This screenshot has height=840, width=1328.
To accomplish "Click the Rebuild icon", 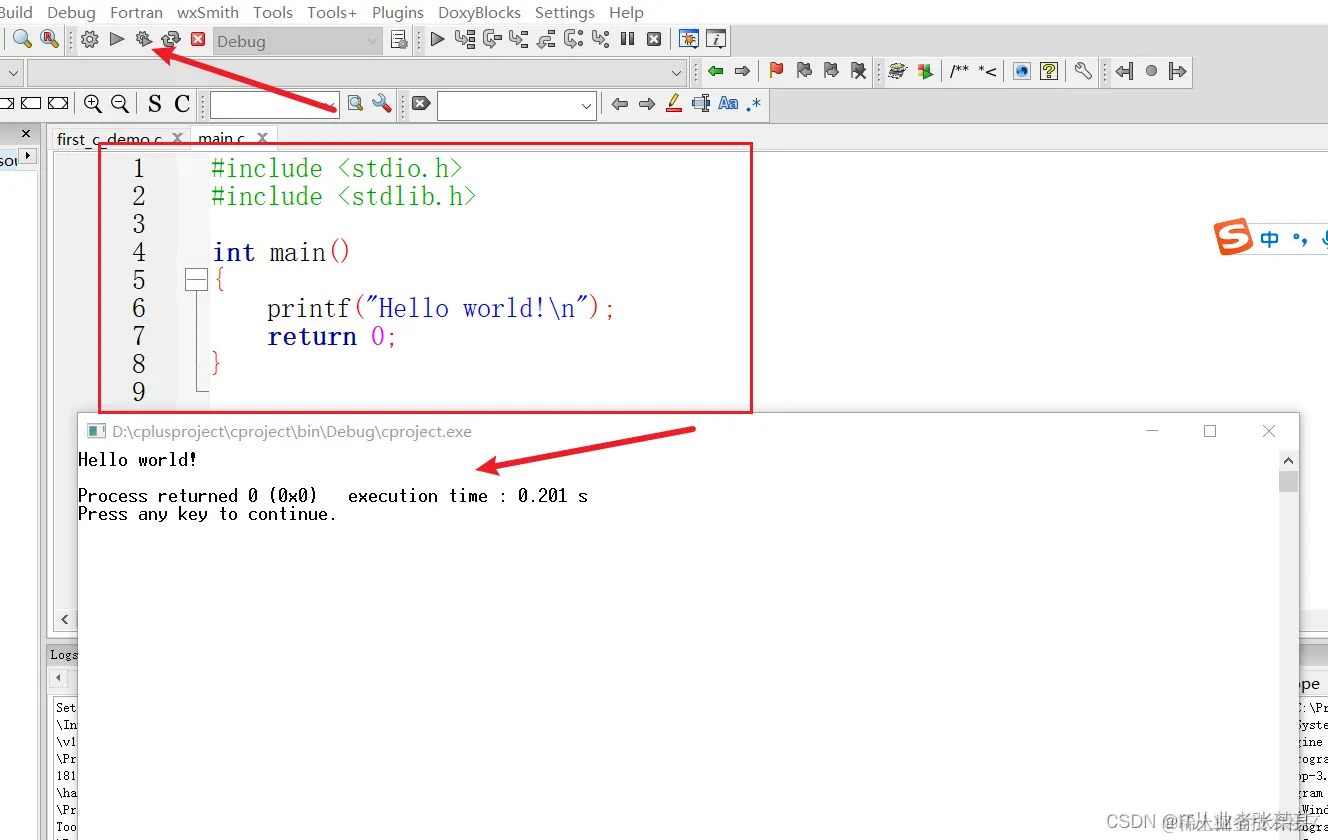I will (171, 39).
